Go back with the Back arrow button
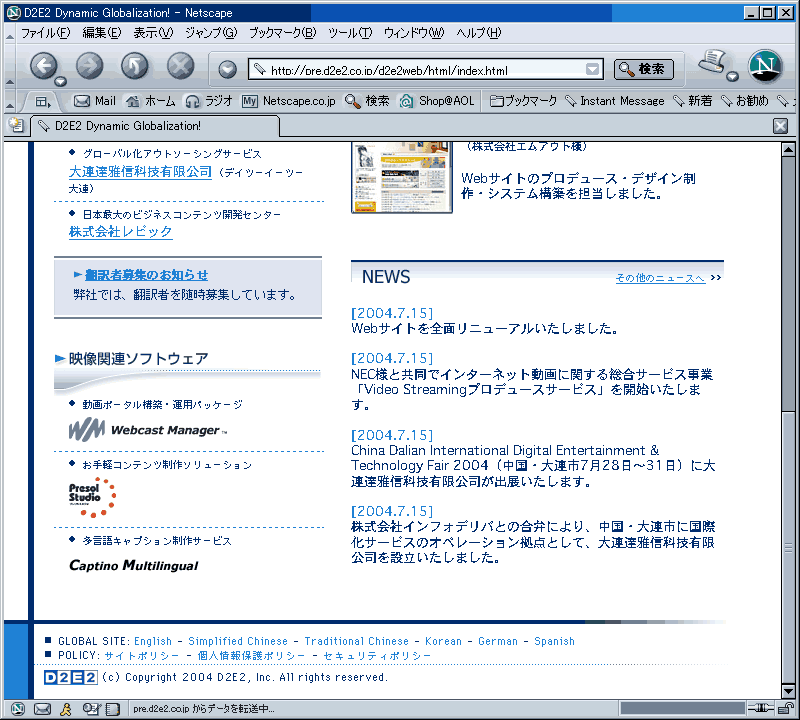This screenshot has height=720, width=800. tap(44, 66)
